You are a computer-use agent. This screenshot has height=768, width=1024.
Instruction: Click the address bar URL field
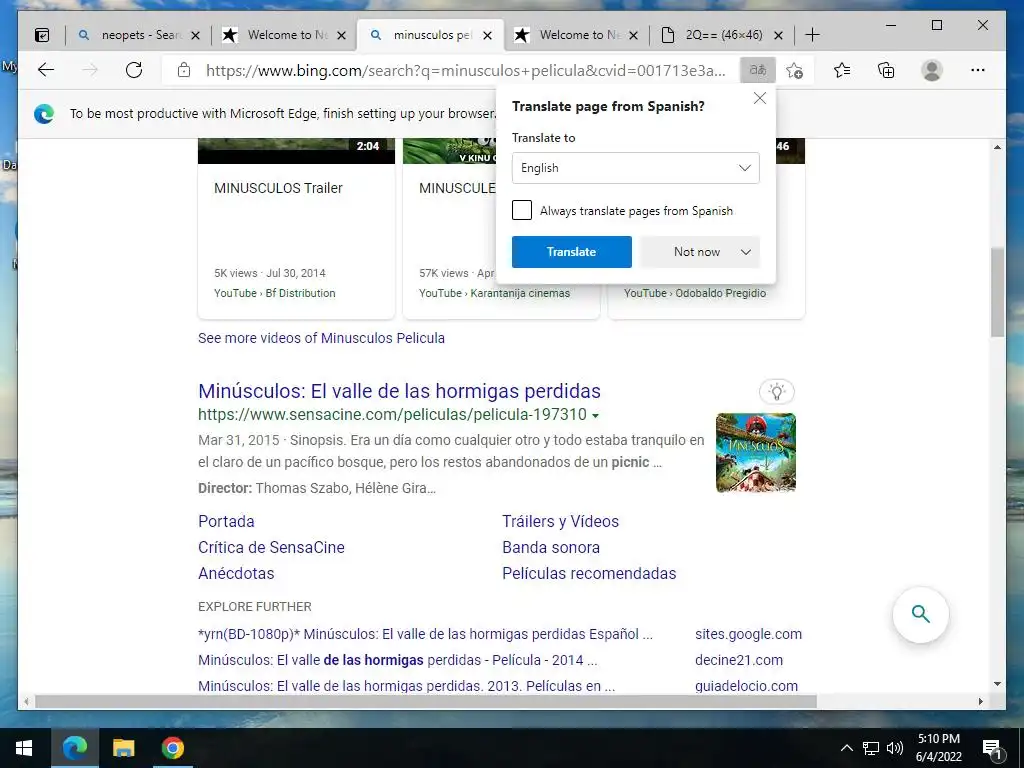tap(465, 71)
